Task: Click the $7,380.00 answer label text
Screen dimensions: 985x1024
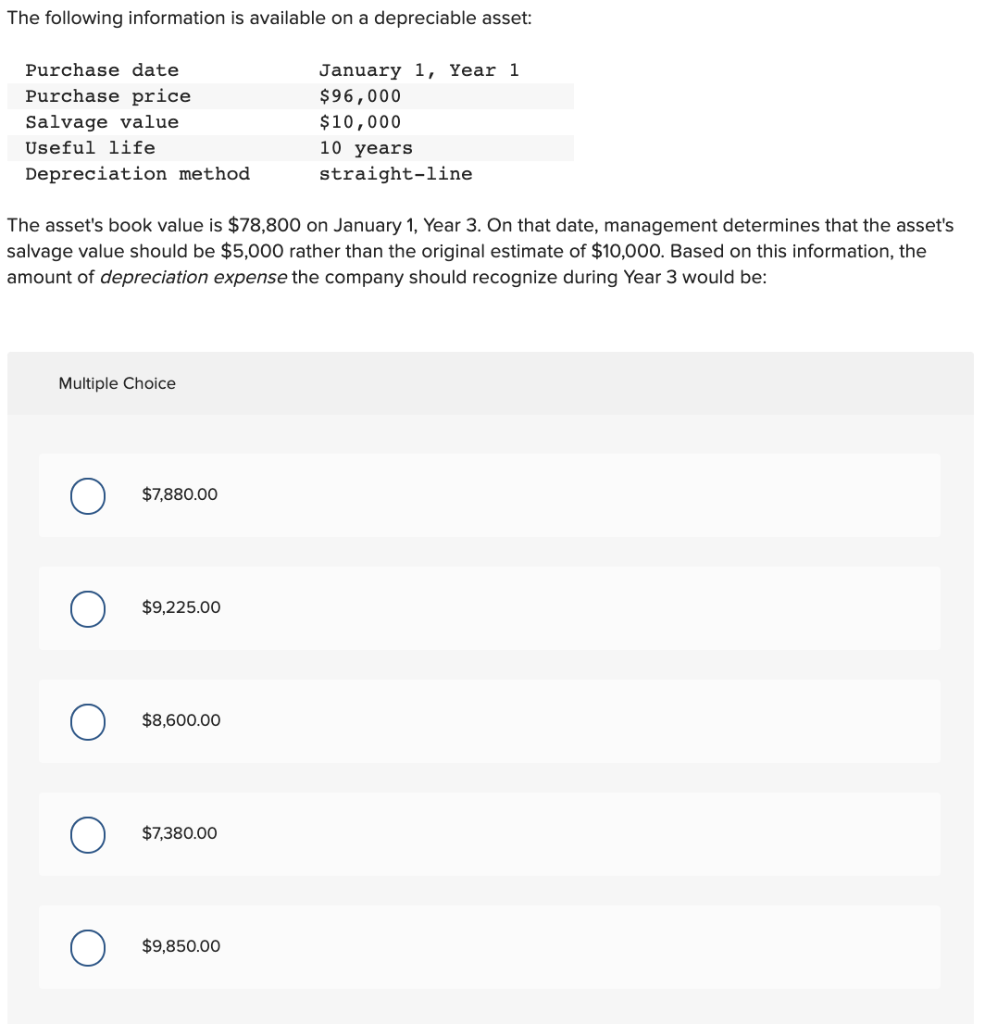Action: (x=179, y=834)
